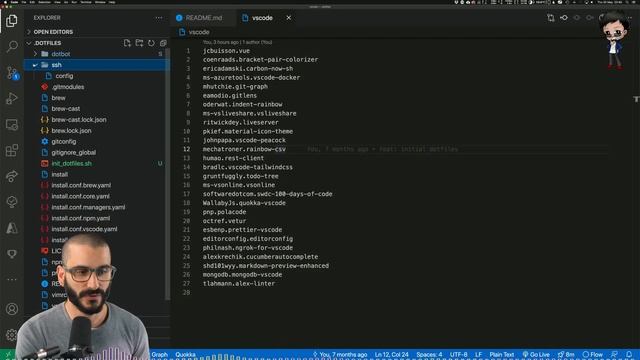Click the New Folder icon in .DOTFILES header
The image size is (640, 360).
pos(139,43)
